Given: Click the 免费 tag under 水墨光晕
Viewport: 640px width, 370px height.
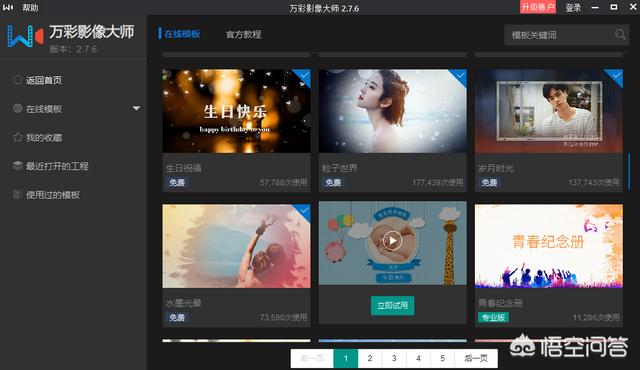Looking at the screenshot, I should tap(177, 317).
